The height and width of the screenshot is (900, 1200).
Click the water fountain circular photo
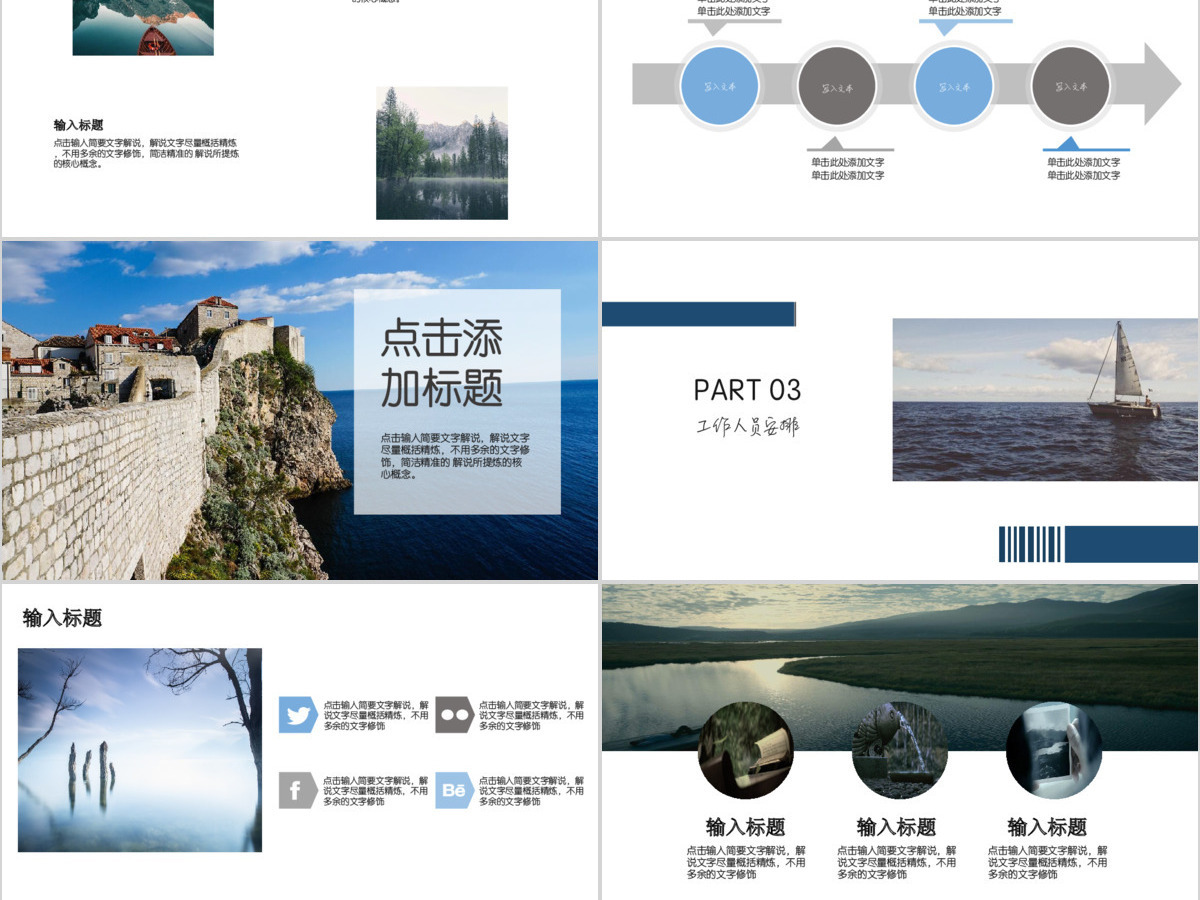(900, 750)
